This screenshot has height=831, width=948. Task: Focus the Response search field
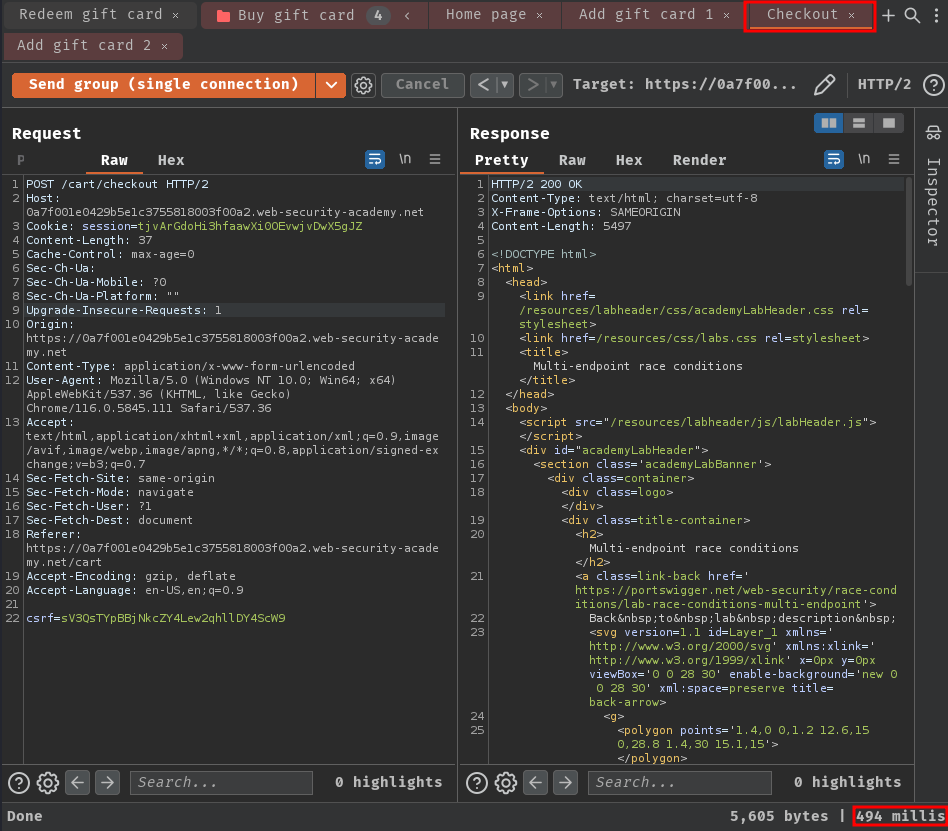point(680,783)
